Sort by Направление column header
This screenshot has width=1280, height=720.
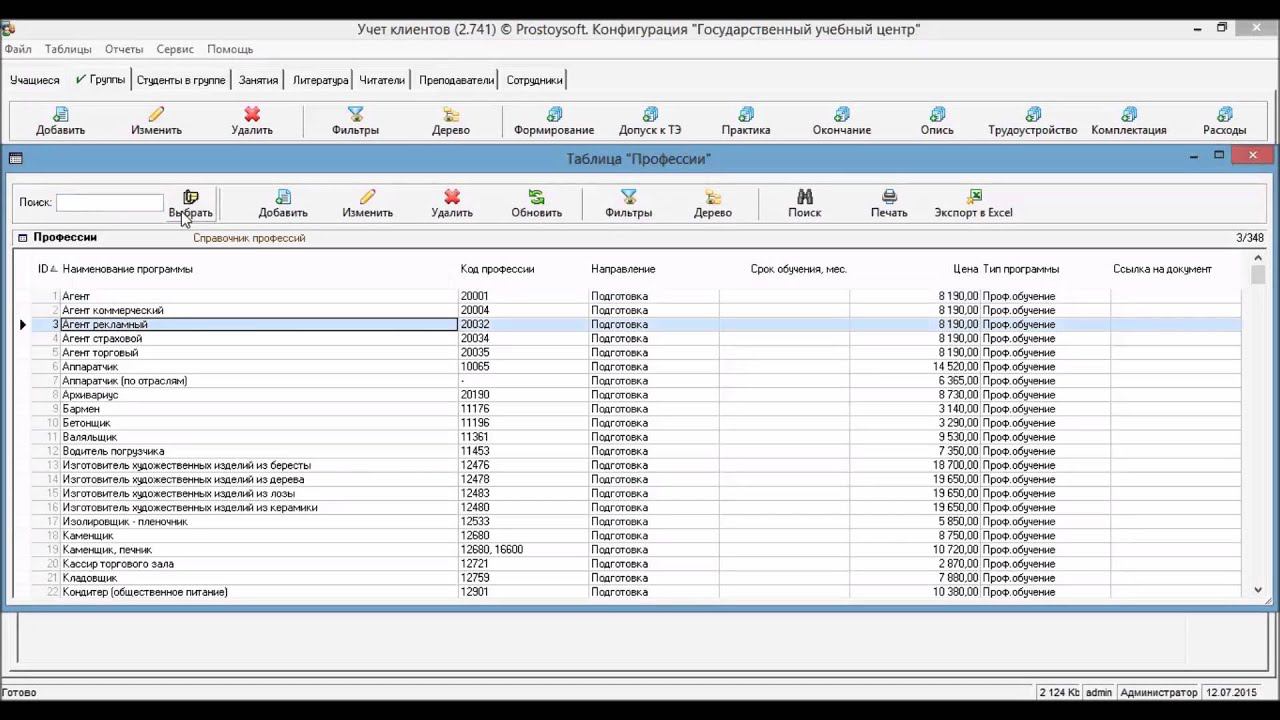[623, 269]
